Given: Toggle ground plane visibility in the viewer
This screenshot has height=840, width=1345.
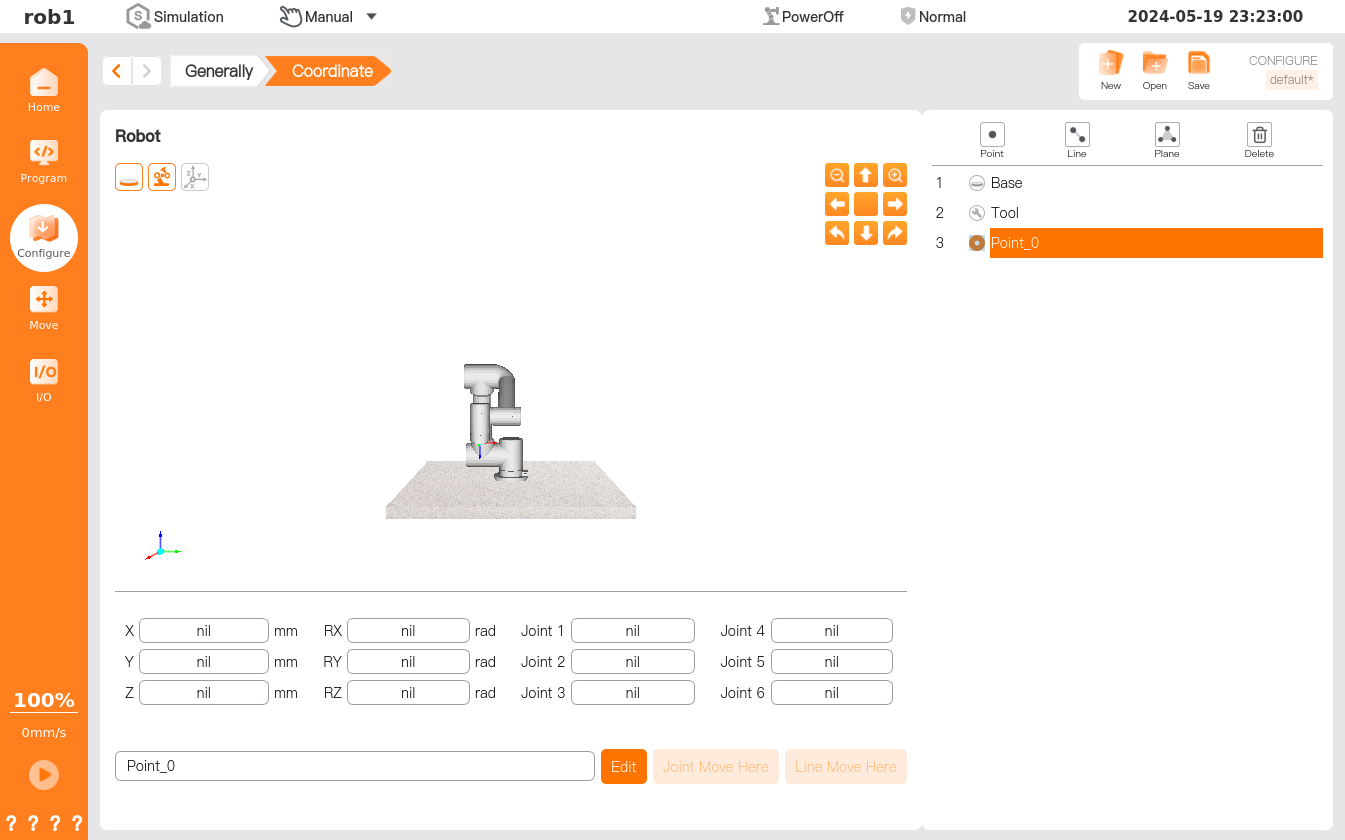Looking at the screenshot, I should tap(129, 177).
